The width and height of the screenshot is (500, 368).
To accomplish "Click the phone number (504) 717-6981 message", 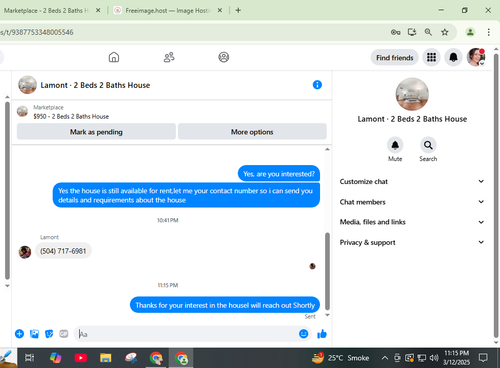I will coord(63,251).
